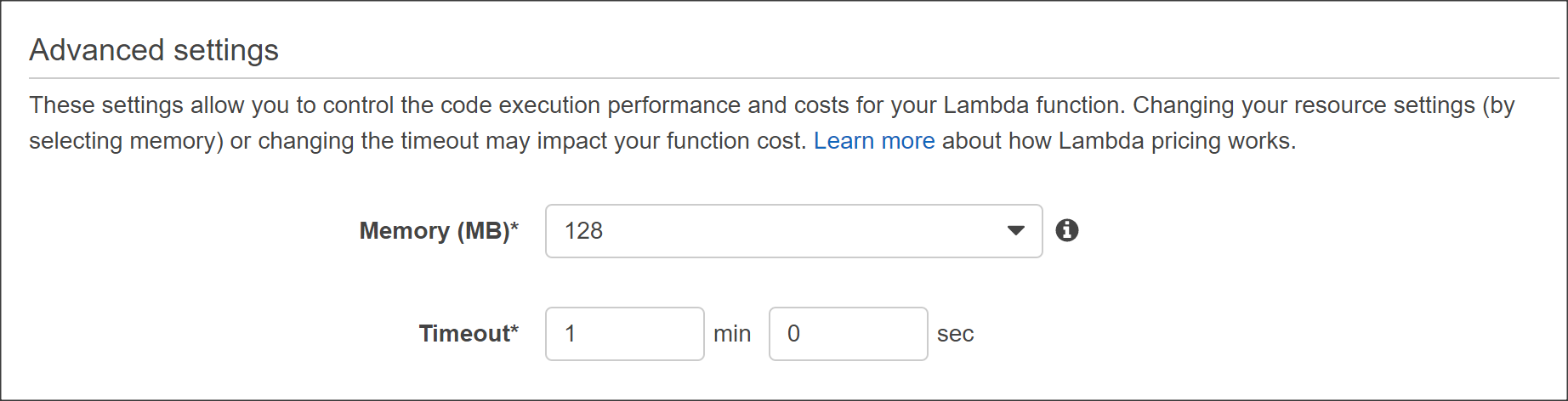This screenshot has width=1568, height=401.
Task: Click the value 0 in seconds box
Action: [793, 334]
